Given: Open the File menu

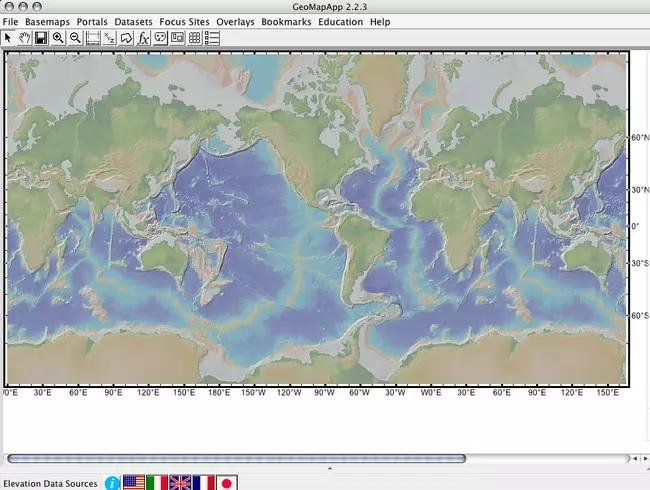Looking at the screenshot, I should click(10, 22).
